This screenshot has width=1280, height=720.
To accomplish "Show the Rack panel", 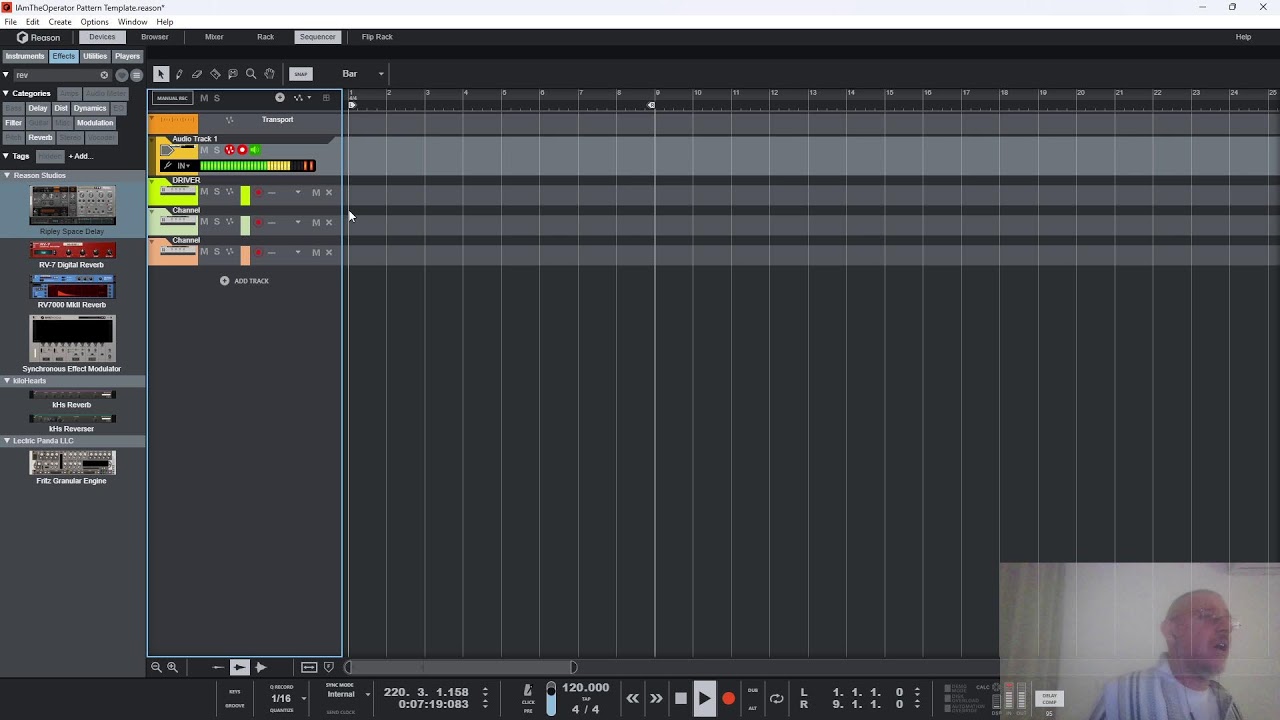I will (x=265, y=37).
